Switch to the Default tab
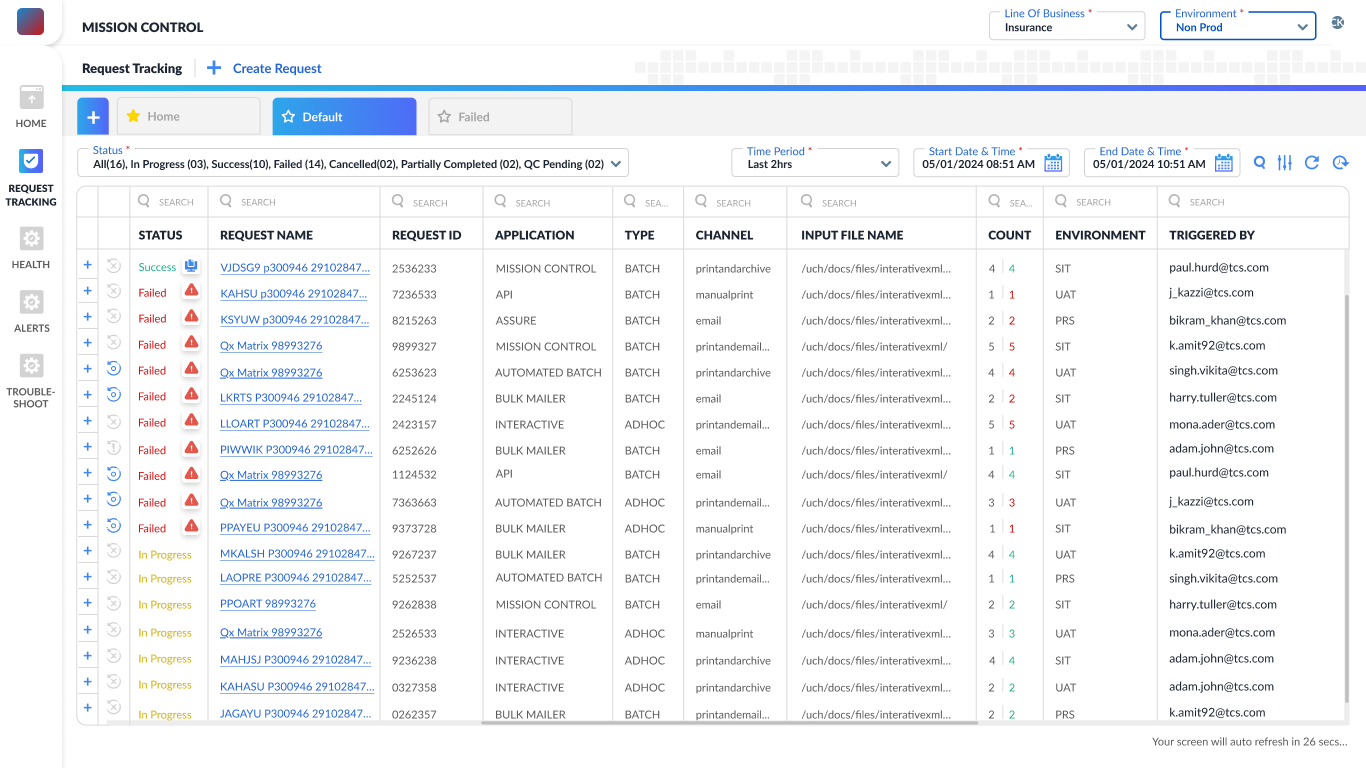 click(344, 117)
